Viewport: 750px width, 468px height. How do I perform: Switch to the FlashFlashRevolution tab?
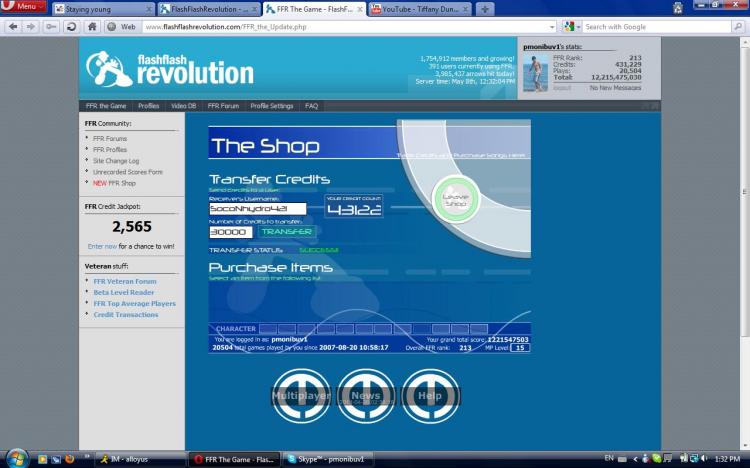point(209,9)
